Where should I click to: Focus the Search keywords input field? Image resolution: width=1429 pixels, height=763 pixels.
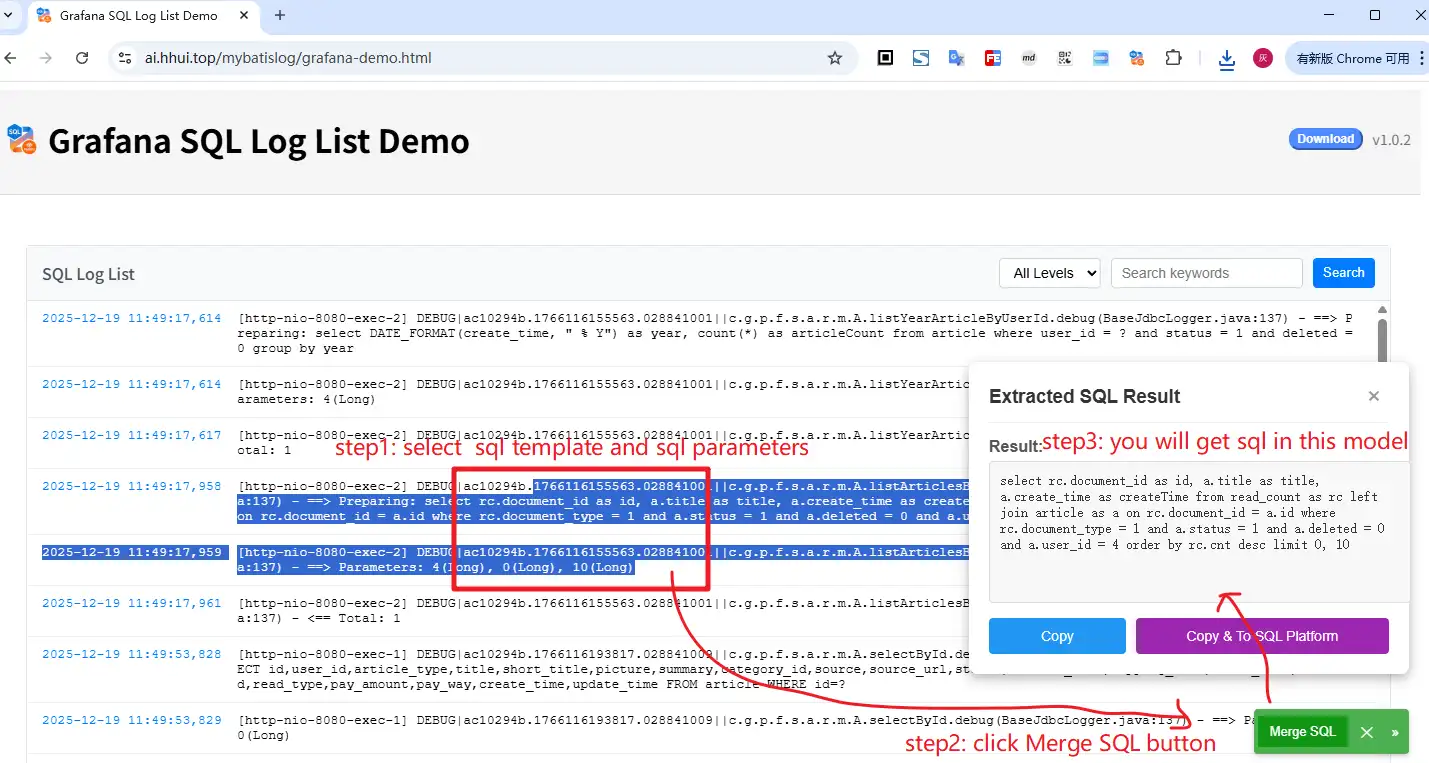tap(1206, 273)
